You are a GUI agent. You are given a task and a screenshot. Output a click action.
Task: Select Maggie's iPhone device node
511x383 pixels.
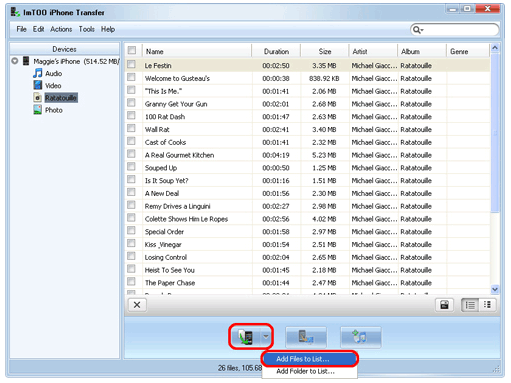[x=76, y=61]
